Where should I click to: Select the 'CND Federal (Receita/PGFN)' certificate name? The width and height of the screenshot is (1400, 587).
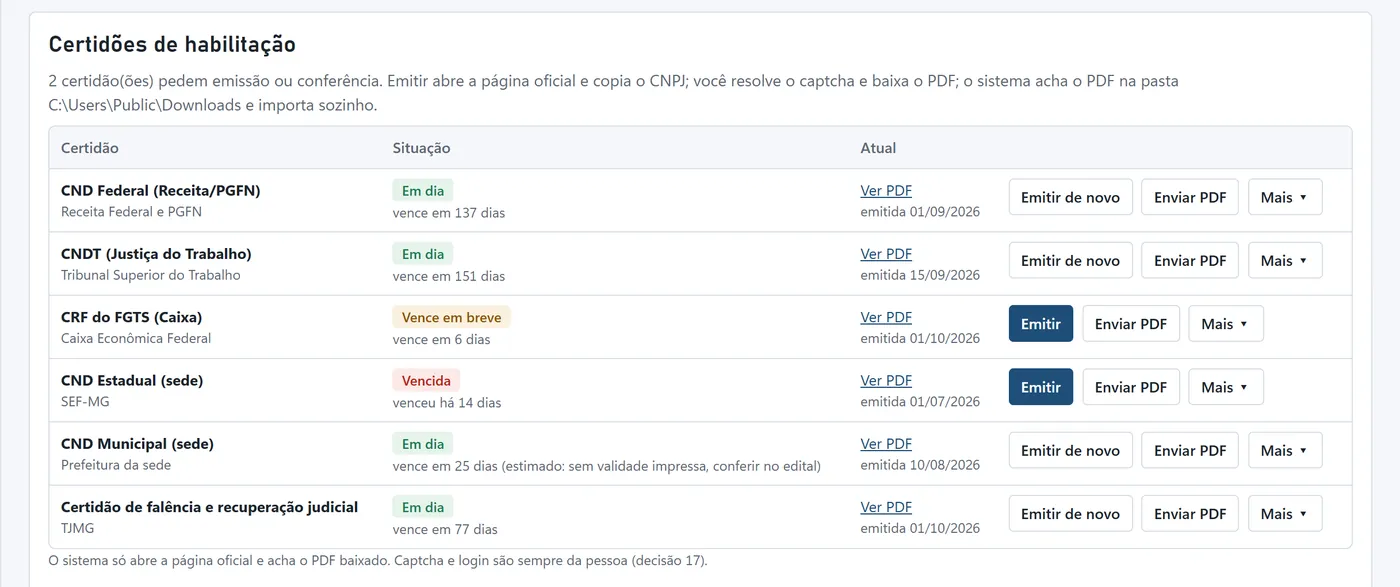pos(160,190)
